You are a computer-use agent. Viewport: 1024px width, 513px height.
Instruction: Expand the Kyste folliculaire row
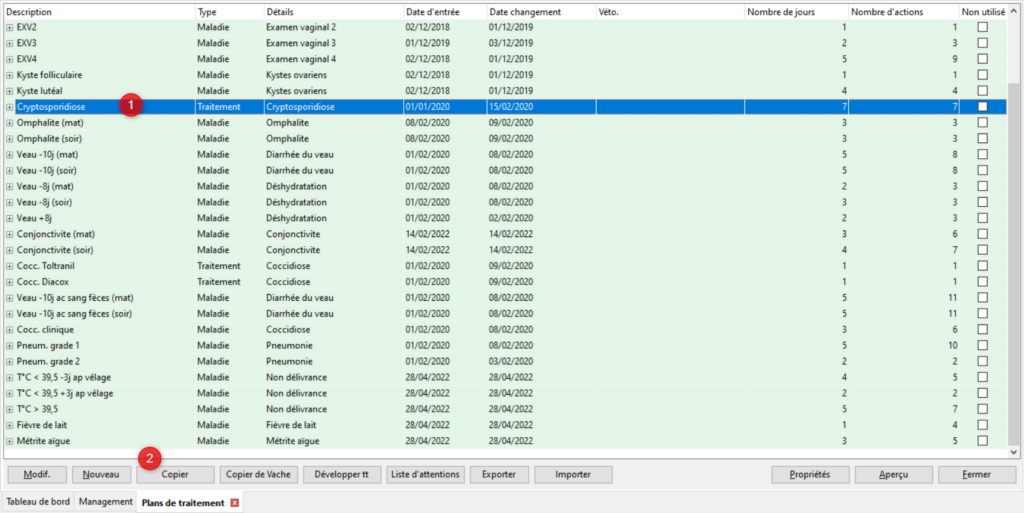click(x=10, y=75)
